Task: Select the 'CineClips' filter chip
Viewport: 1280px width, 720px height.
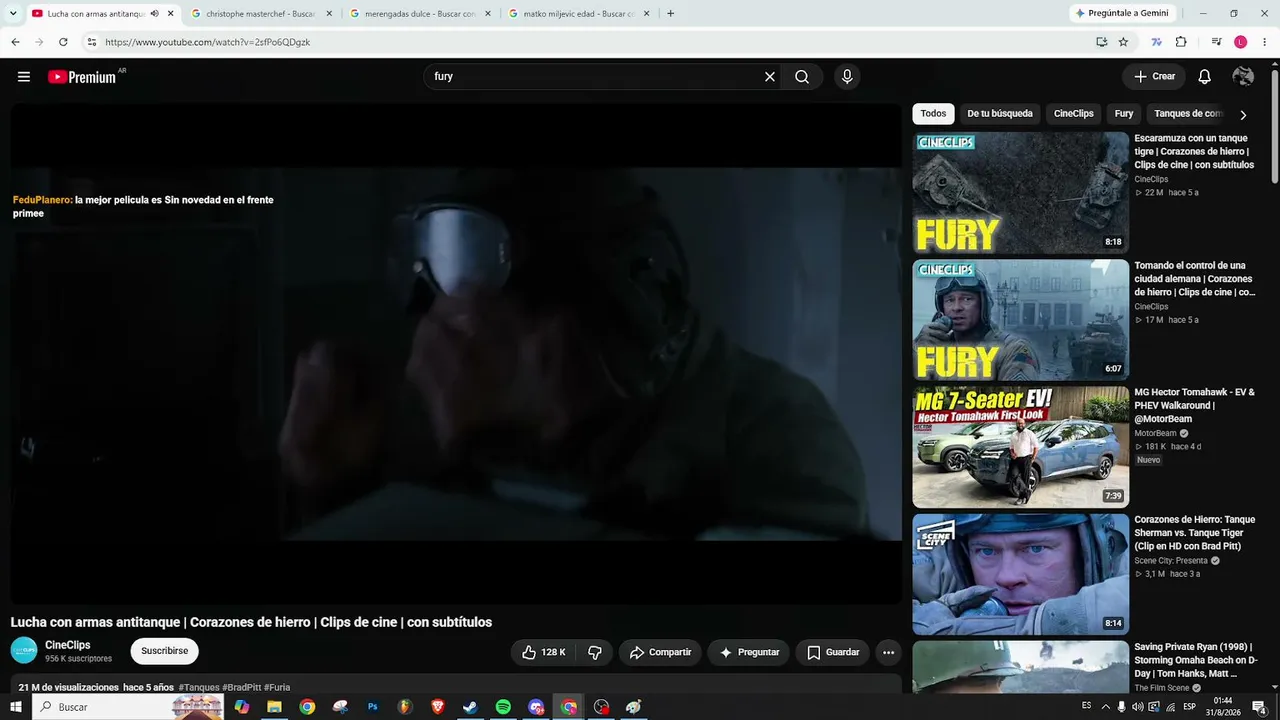Action: pyautogui.click(x=1074, y=114)
